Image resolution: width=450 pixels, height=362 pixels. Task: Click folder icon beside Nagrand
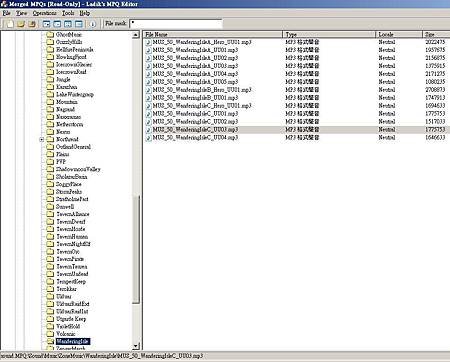point(50,109)
